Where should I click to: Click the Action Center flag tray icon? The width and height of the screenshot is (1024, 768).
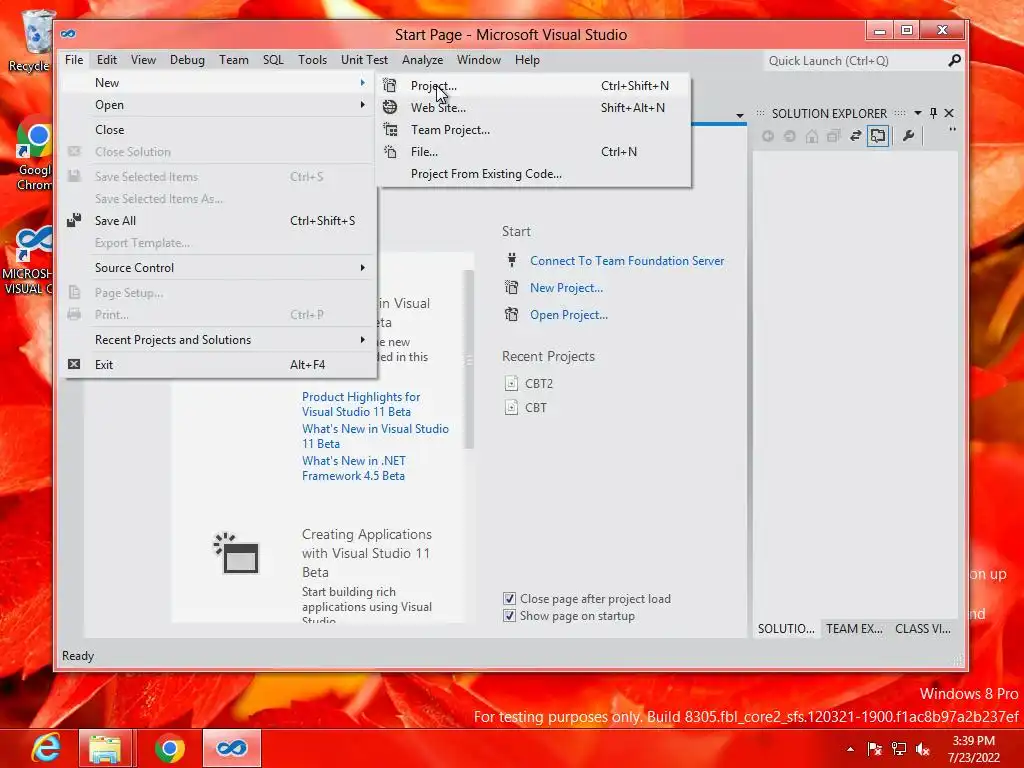[x=874, y=749]
